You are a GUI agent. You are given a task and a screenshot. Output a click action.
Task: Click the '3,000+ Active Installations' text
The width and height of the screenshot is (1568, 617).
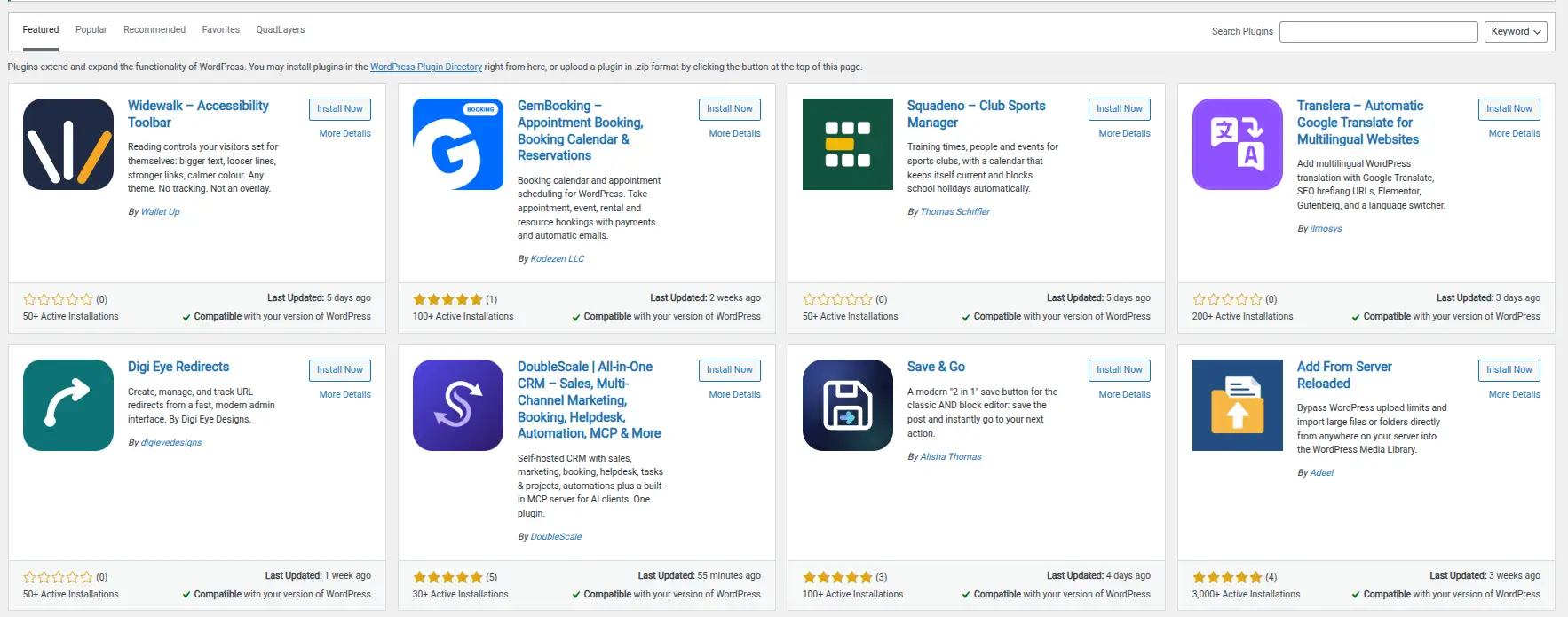[1246, 595]
